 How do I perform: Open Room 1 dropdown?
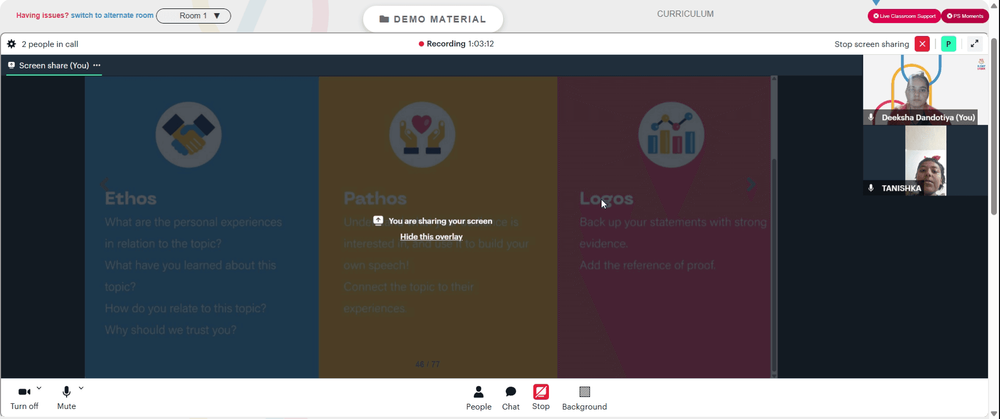(193, 16)
